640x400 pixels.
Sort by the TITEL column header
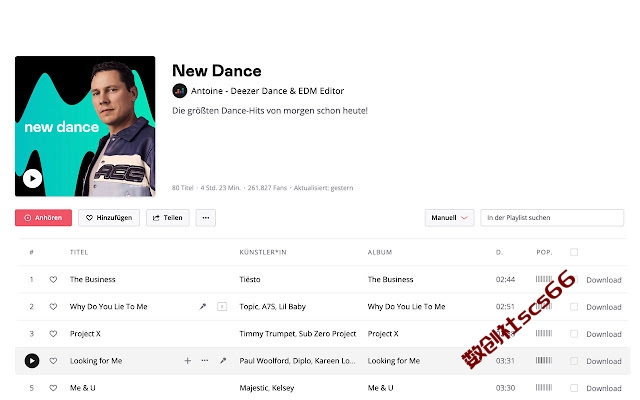point(79,252)
